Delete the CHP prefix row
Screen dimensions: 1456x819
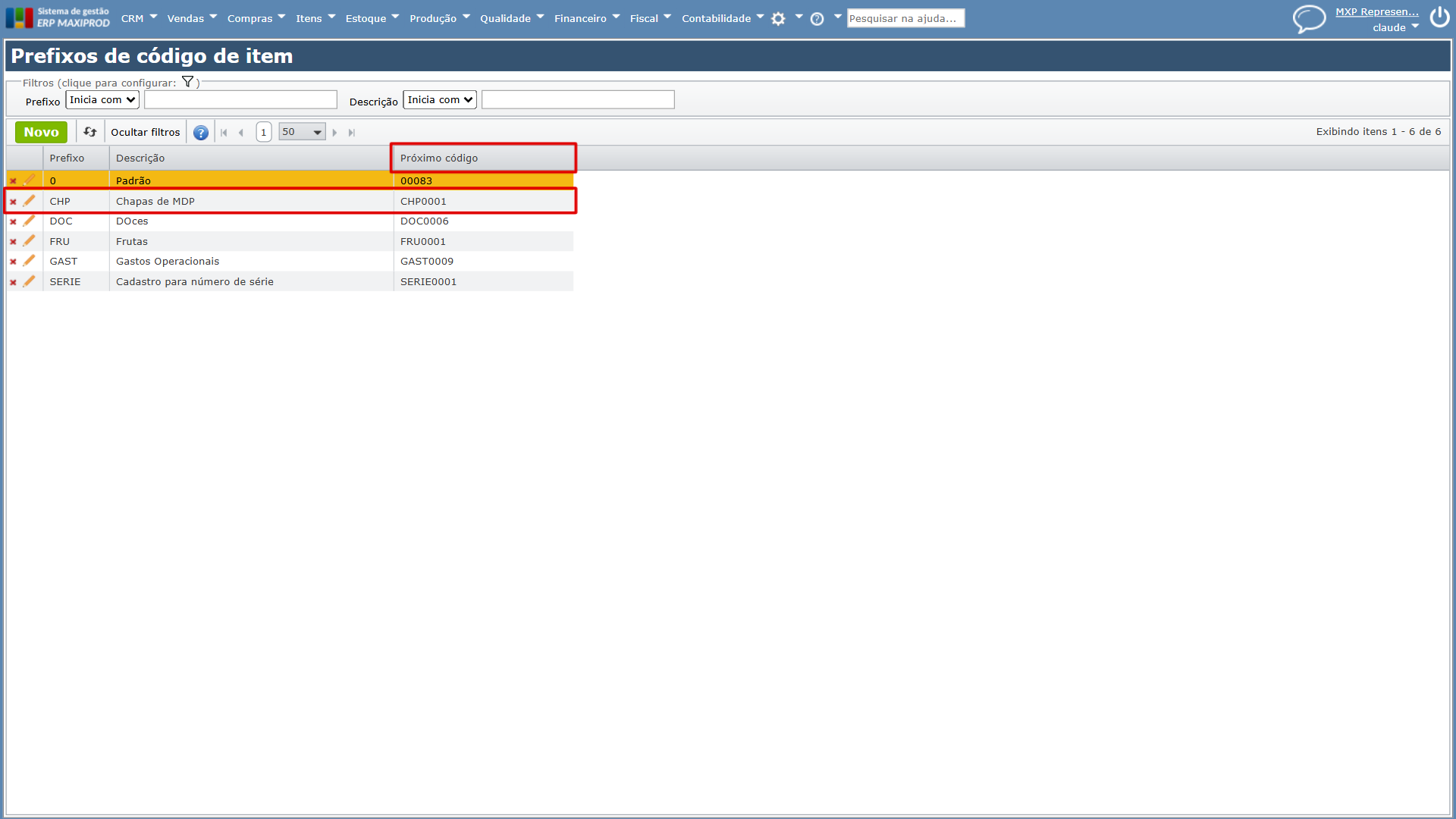click(x=13, y=202)
